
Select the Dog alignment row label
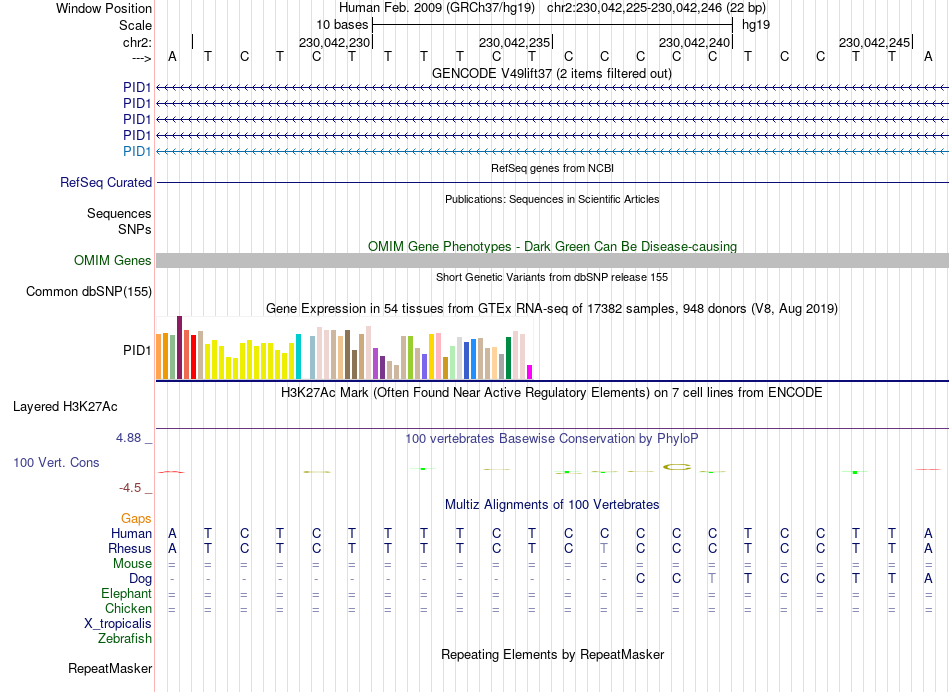tap(140, 579)
